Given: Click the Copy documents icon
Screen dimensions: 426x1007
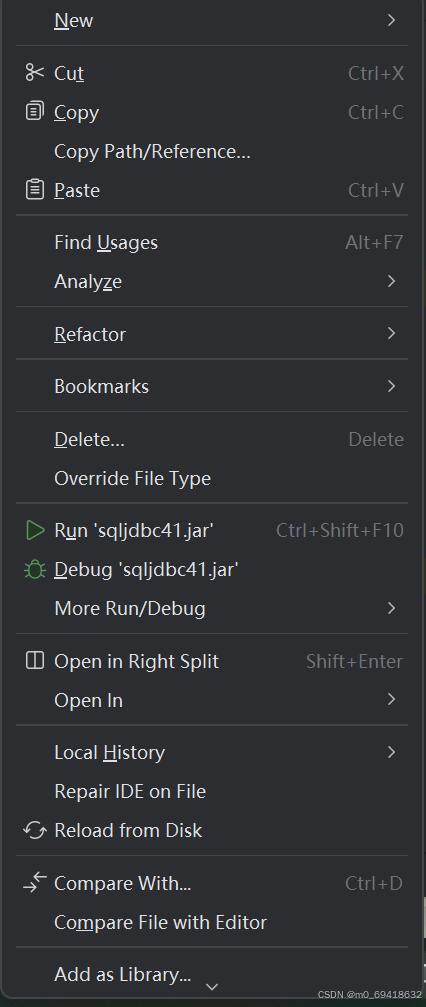Looking at the screenshot, I should 34,112.
